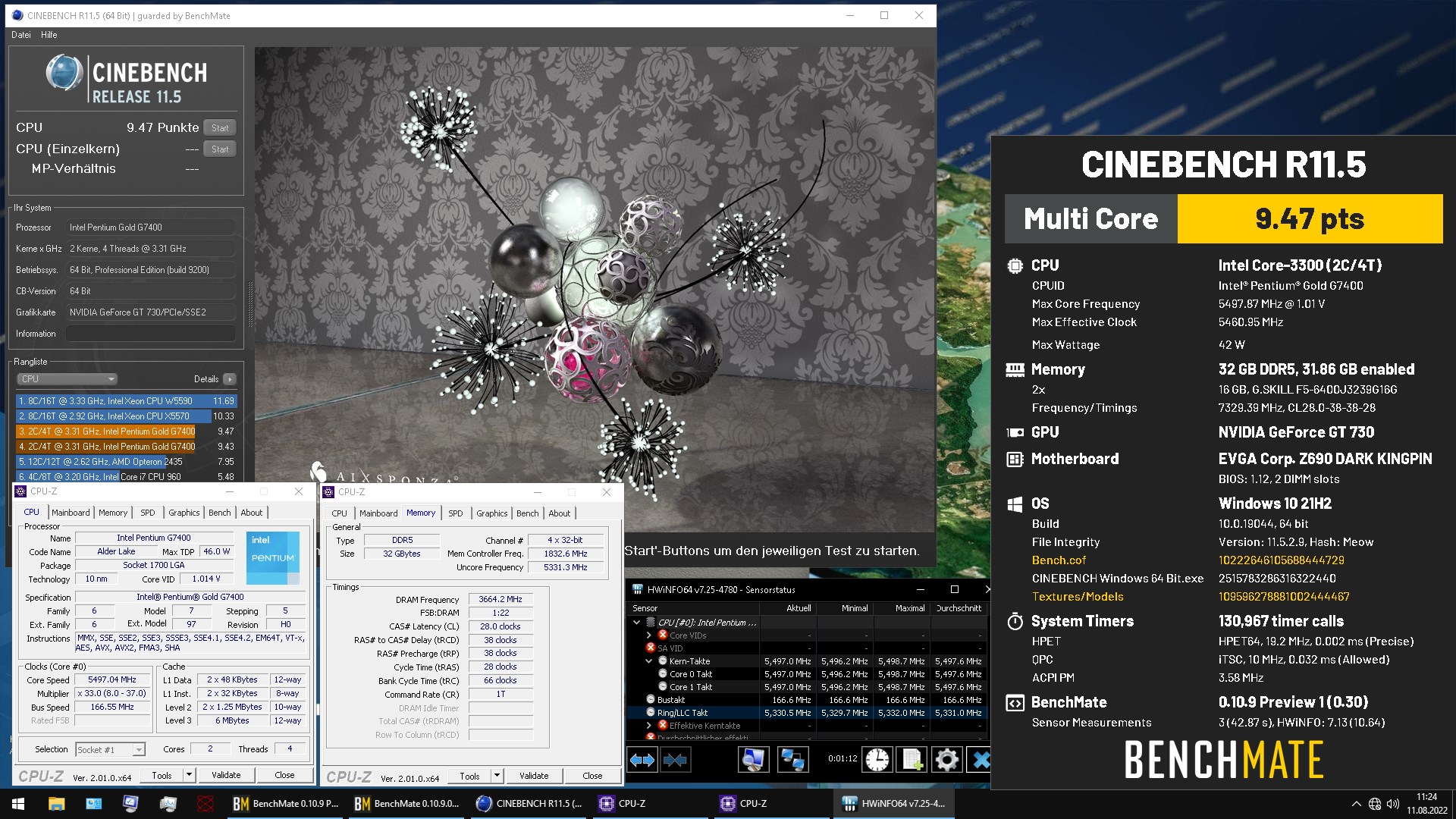The image size is (1456, 819).
Task: Click HWiNFO networked computers icon
Action: coord(792,759)
